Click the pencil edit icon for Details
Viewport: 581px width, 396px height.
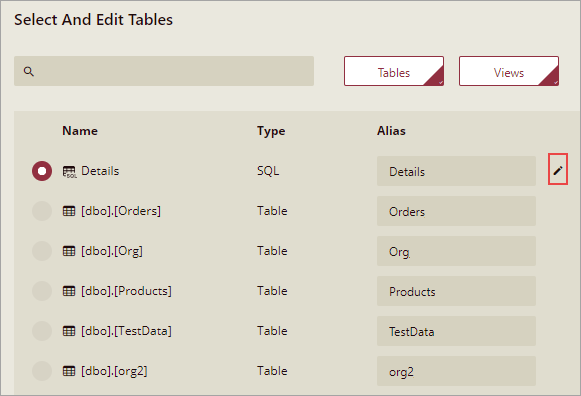pos(558,170)
